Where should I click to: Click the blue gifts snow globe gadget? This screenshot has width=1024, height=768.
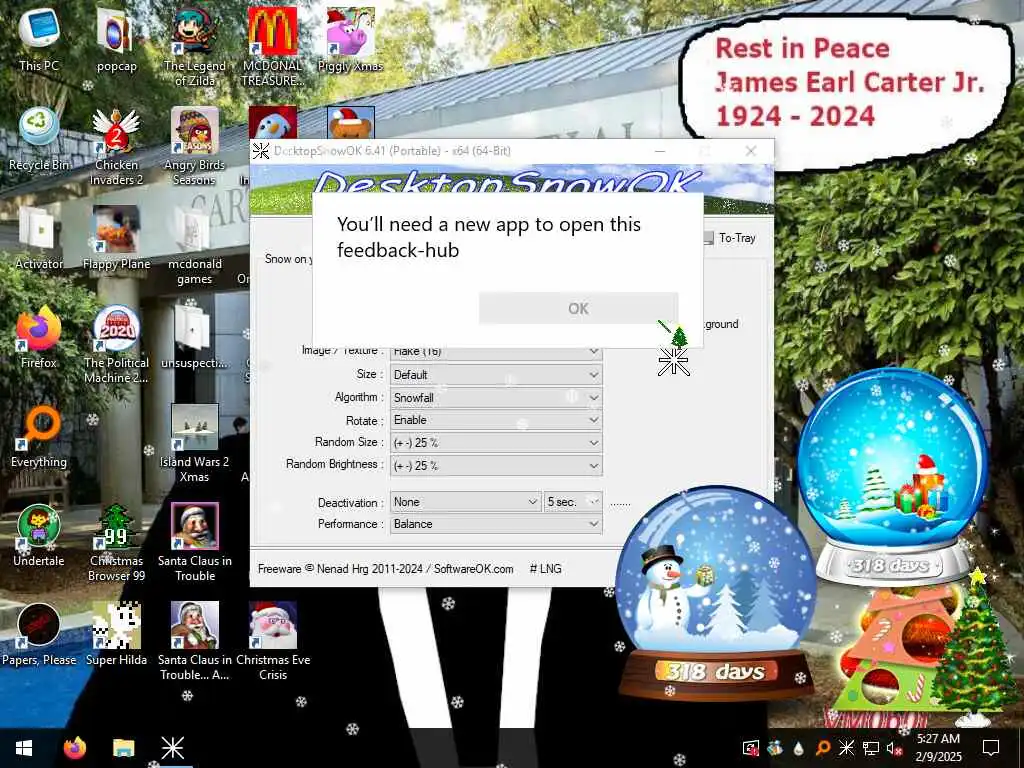(892, 477)
